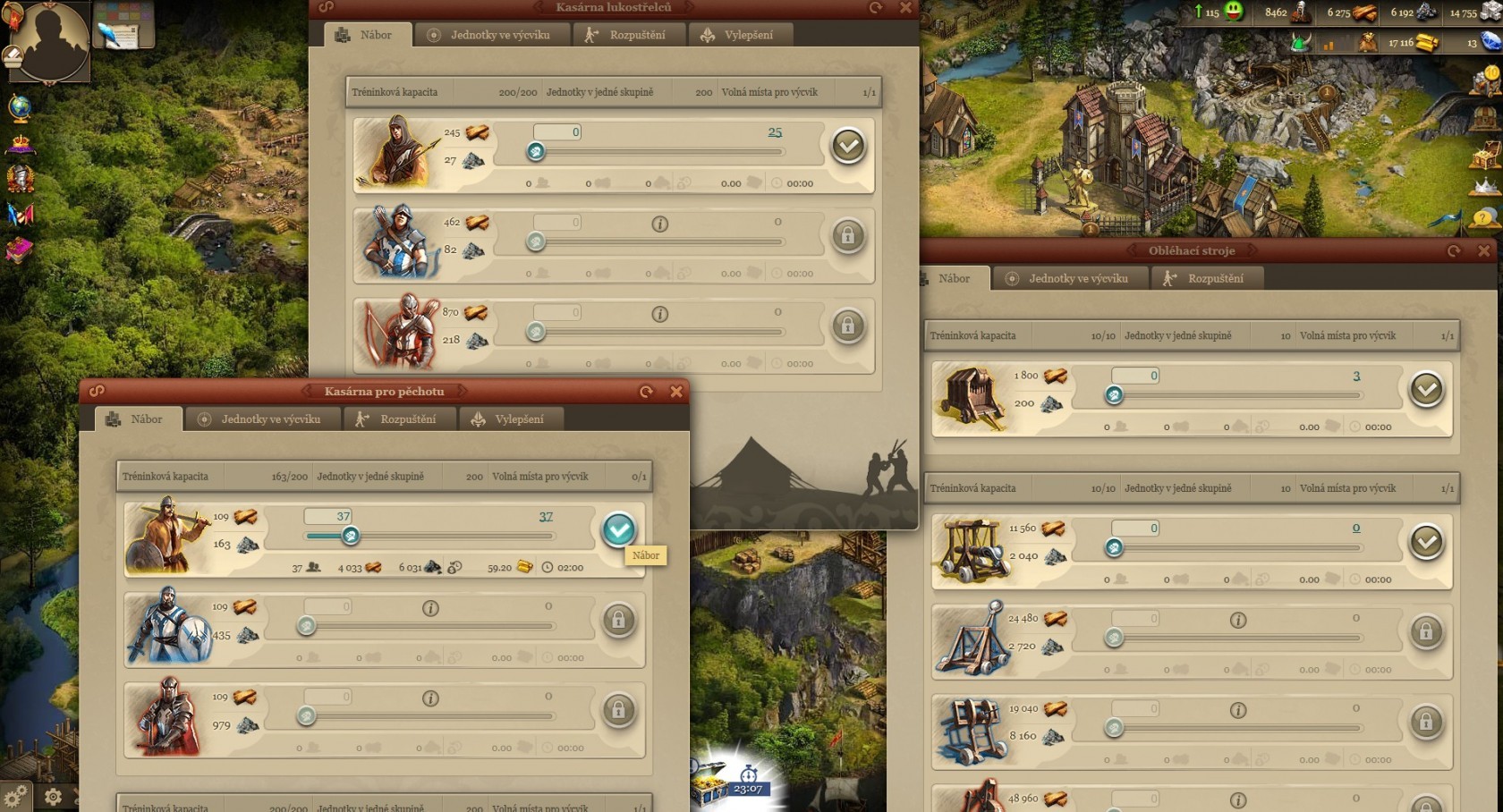The width and height of the screenshot is (1503, 812).
Task: Open Jednotky ve výcviku tab in siege window
Action: tap(1070, 278)
